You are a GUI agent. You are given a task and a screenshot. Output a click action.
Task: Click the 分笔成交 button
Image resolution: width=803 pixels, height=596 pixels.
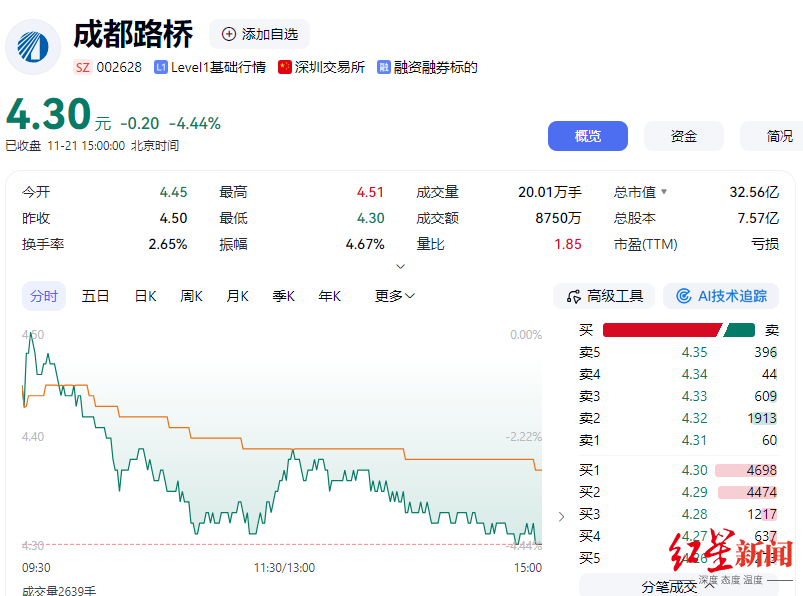(669, 586)
